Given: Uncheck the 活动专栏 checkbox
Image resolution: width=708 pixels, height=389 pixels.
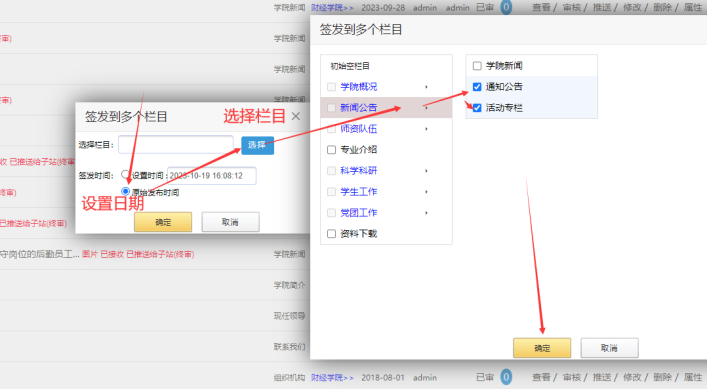Looking at the screenshot, I should coord(477,108).
